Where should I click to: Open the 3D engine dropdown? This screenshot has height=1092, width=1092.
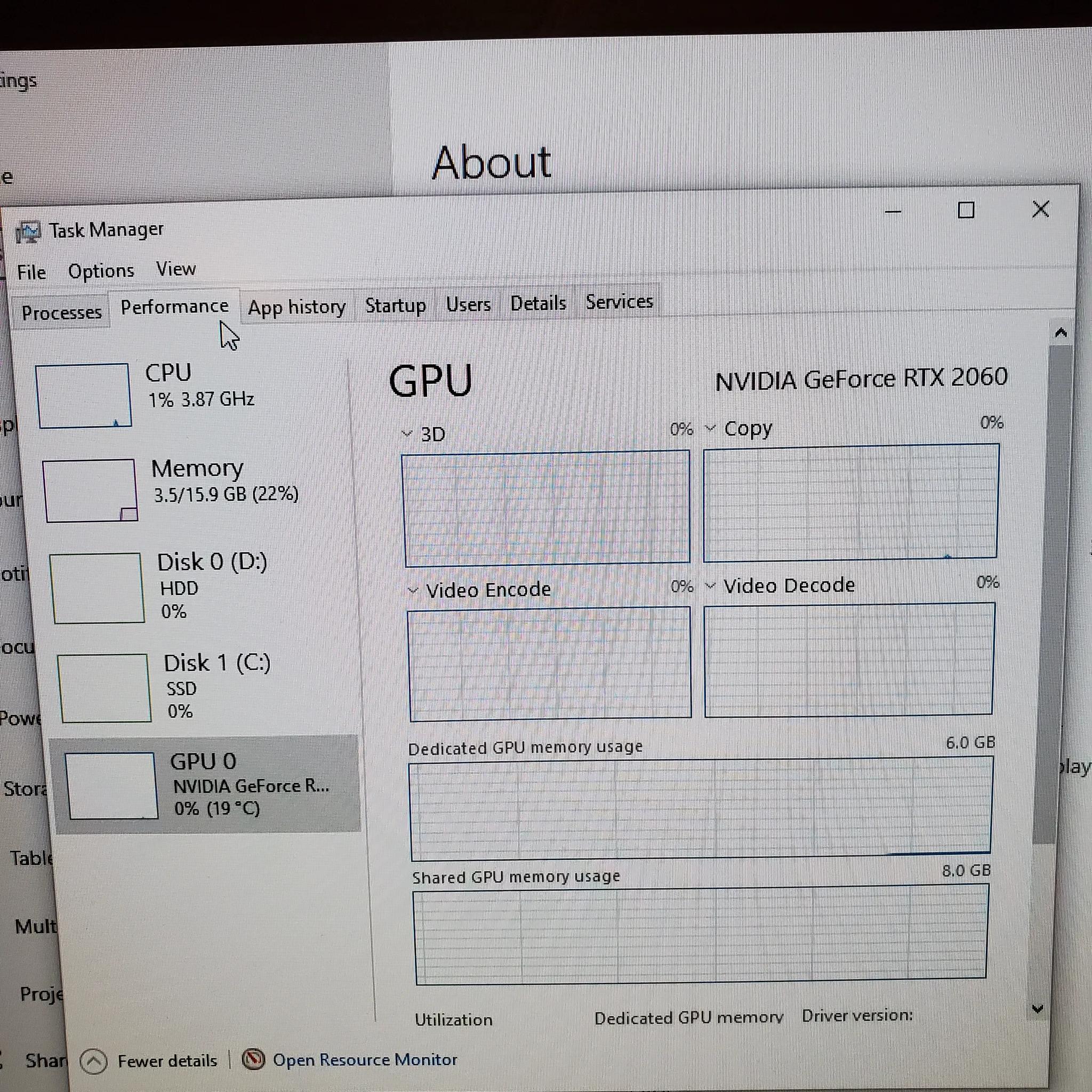pos(407,434)
